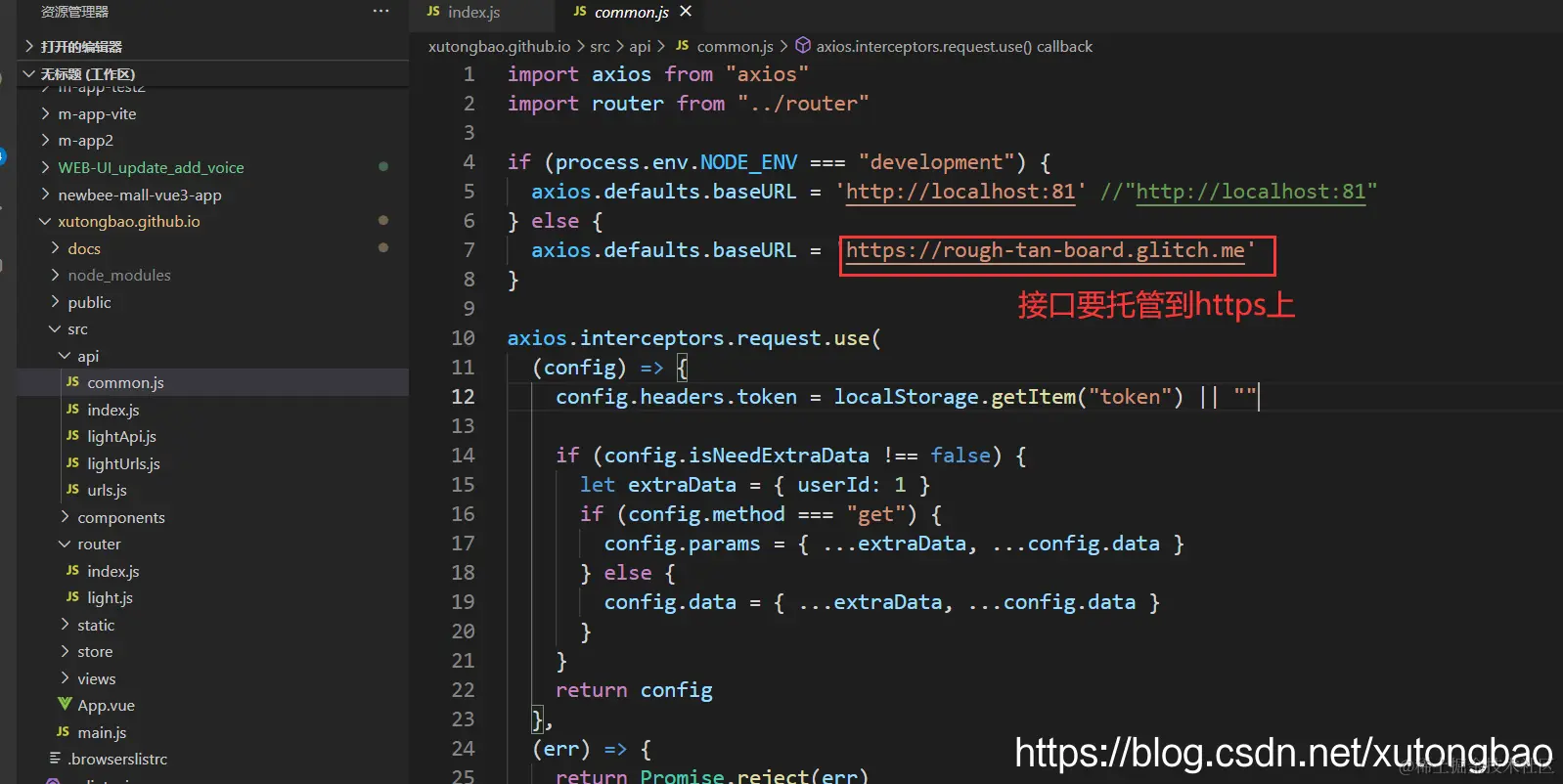1563x784 pixels.
Task: Expand the public folder
Action: coord(89,303)
